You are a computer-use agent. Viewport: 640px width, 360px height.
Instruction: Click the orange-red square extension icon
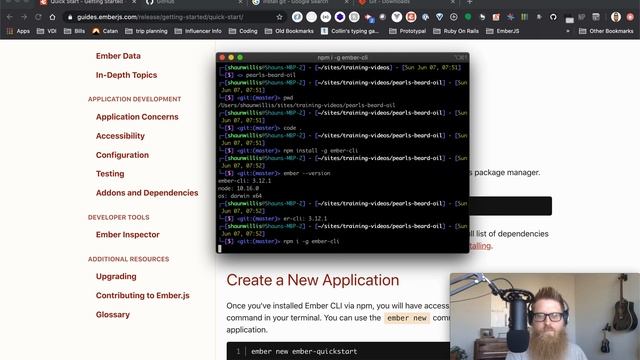[x=496, y=17]
